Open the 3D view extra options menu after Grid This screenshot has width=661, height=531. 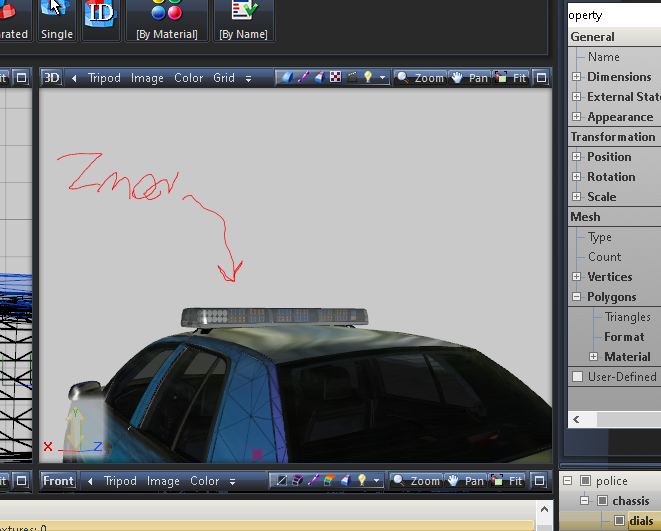pos(248,78)
